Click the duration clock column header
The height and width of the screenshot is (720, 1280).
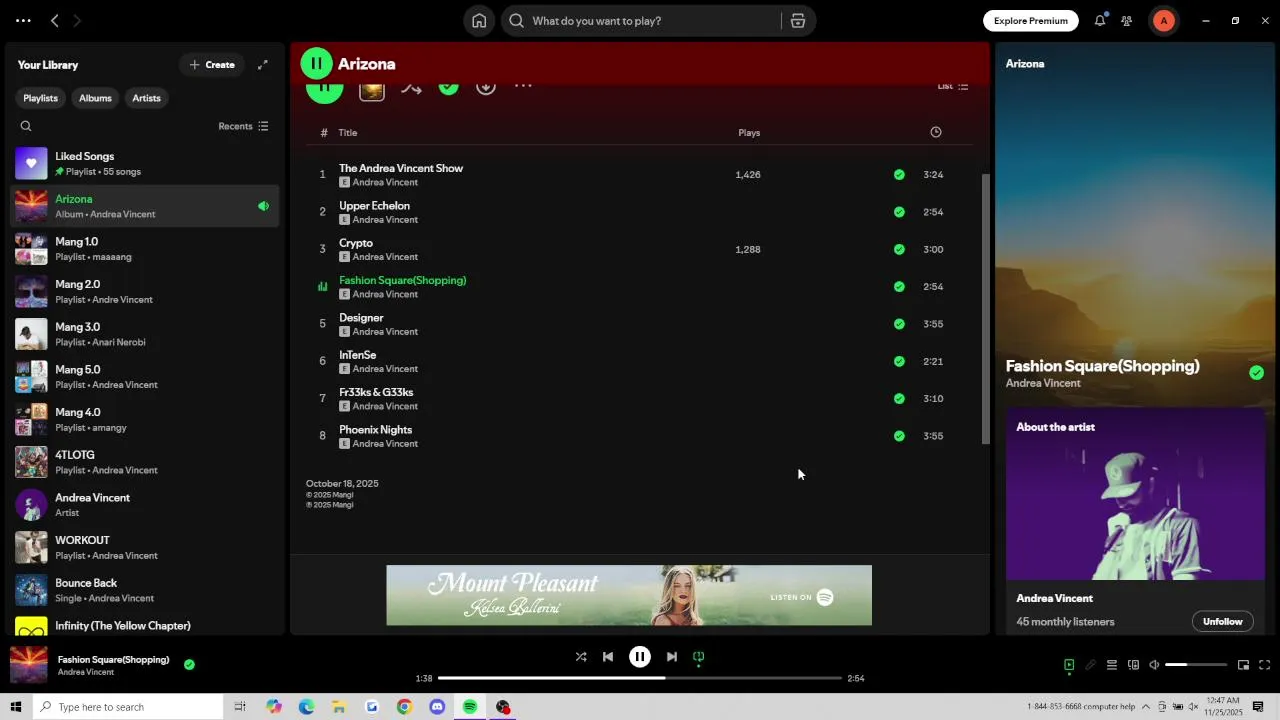point(936,132)
